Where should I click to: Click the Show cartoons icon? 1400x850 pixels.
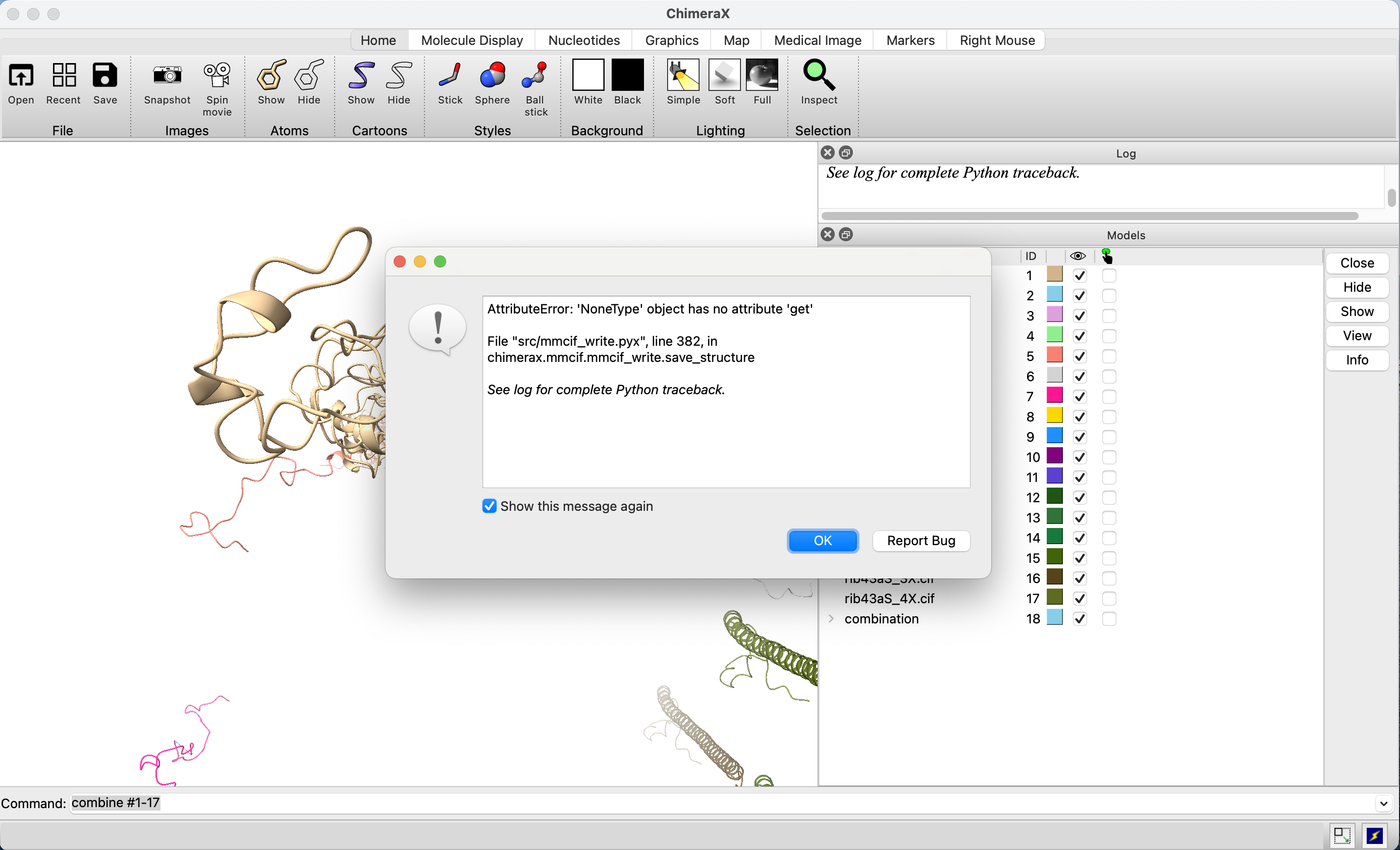(x=361, y=76)
